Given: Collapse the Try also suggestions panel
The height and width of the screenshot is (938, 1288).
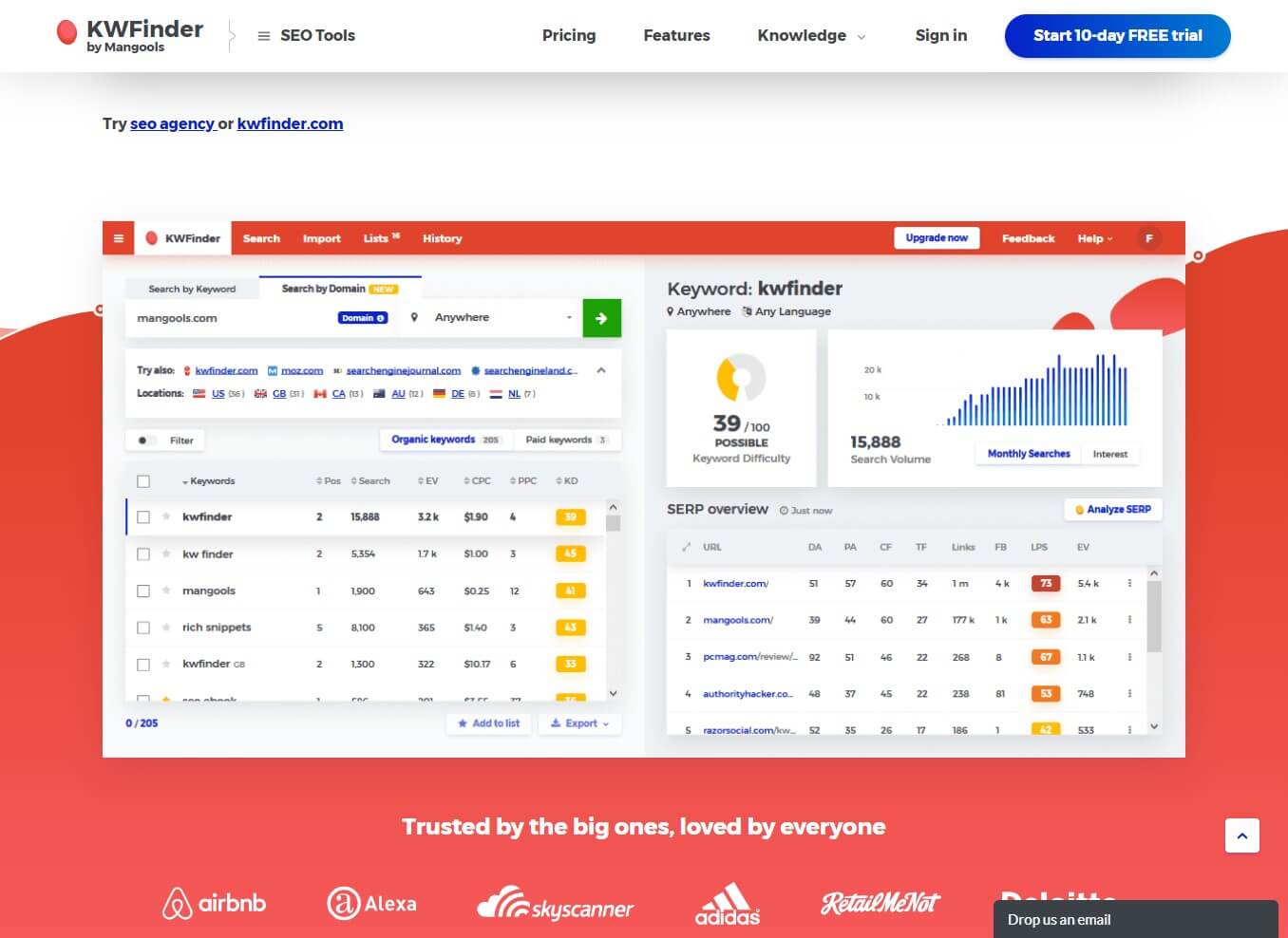Looking at the screenshot, I should [x=601, y=370].
